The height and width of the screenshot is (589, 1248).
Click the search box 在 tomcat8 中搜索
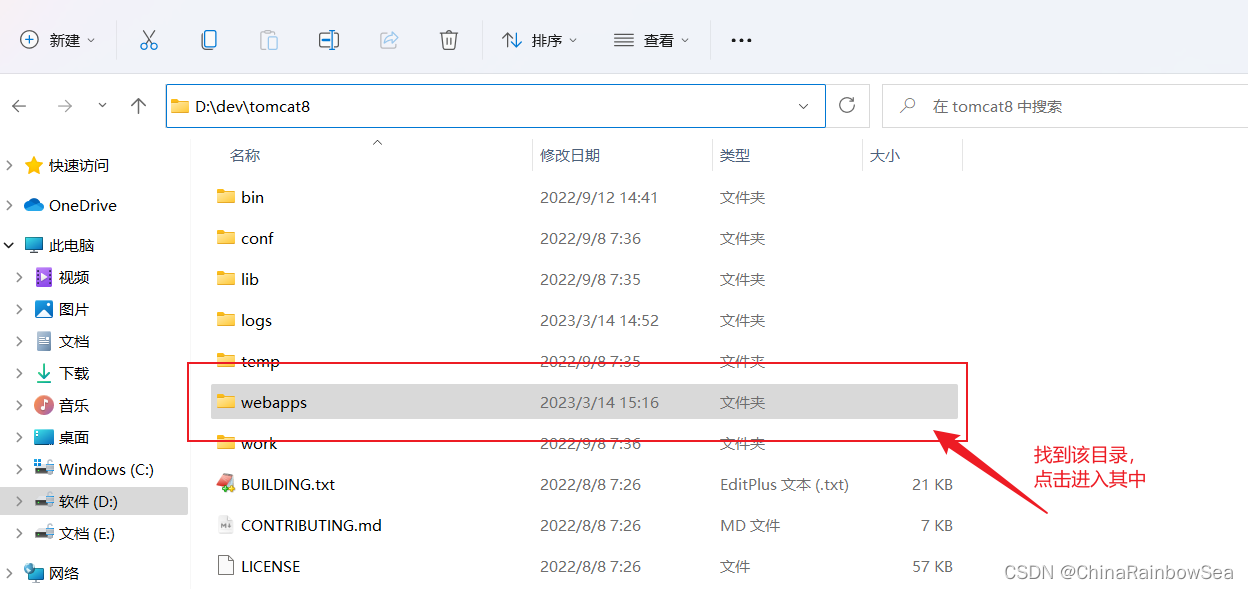point(1065,106)
